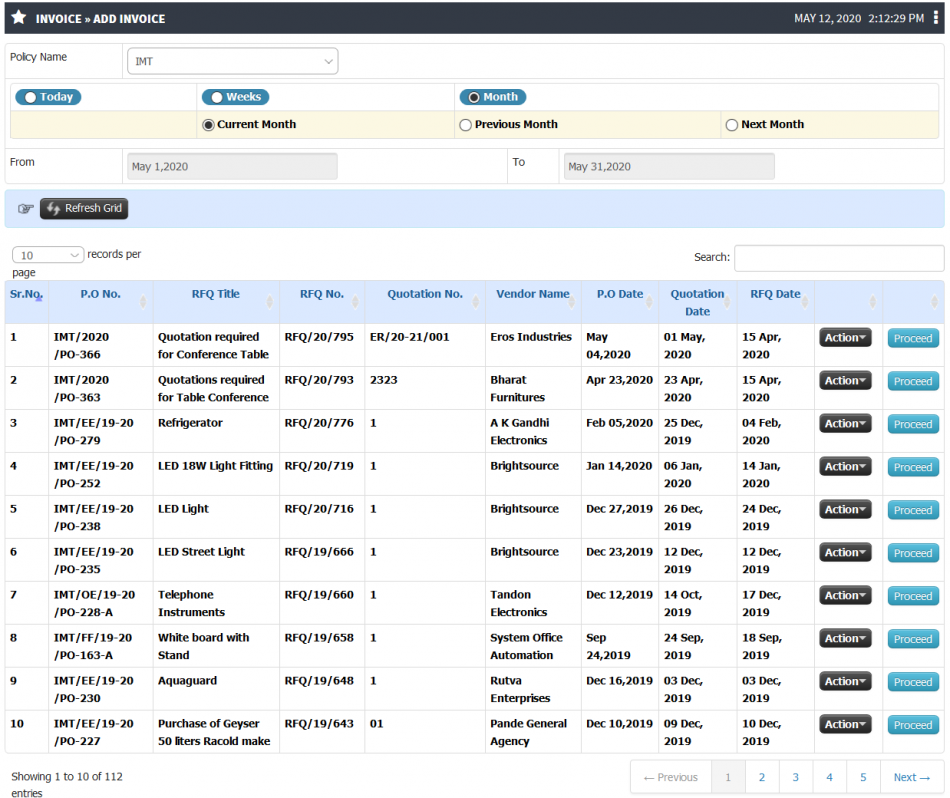Open the records per page dropdown

click(x=48, y=255)
